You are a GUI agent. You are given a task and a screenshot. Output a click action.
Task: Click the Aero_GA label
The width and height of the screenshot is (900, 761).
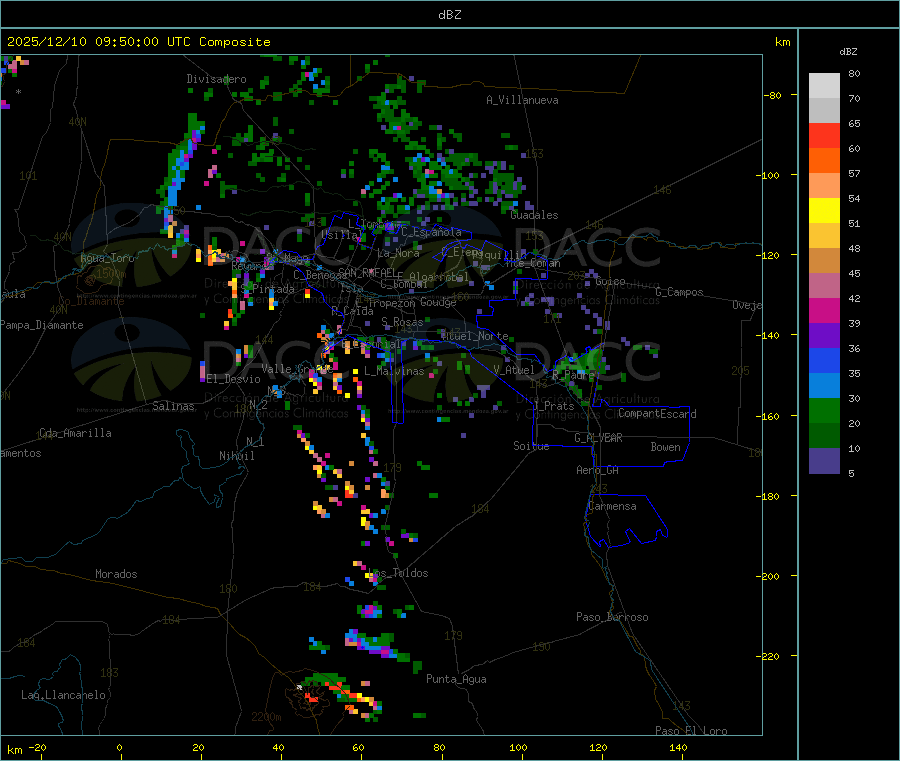tap(598, 470)
